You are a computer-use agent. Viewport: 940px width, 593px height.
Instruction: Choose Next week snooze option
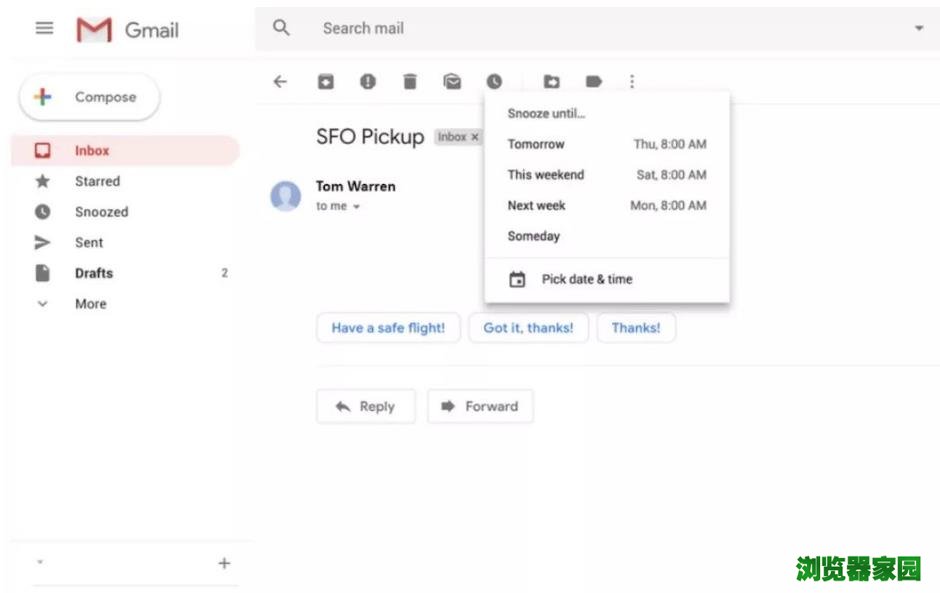pos(606,206)
